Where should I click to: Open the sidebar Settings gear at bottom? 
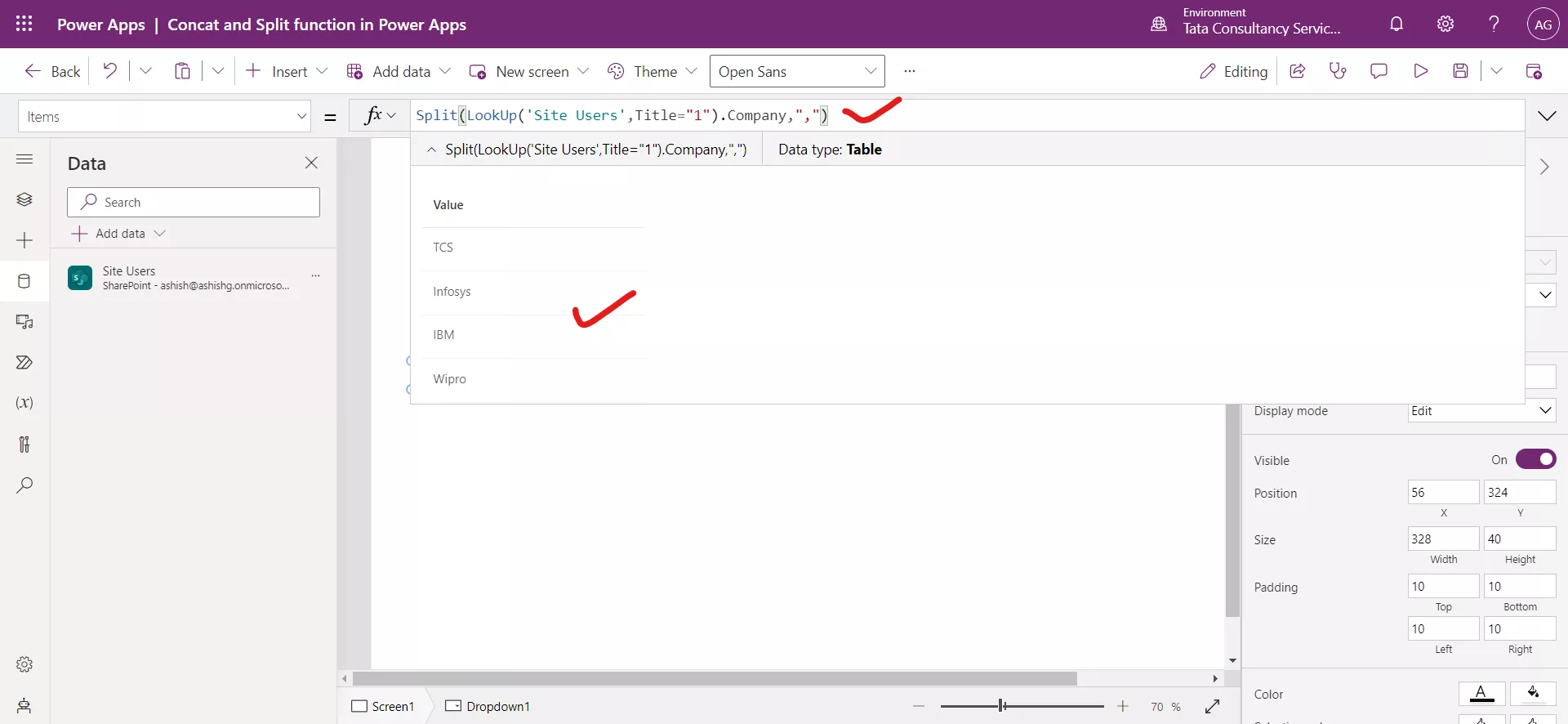tap(24, 664)
